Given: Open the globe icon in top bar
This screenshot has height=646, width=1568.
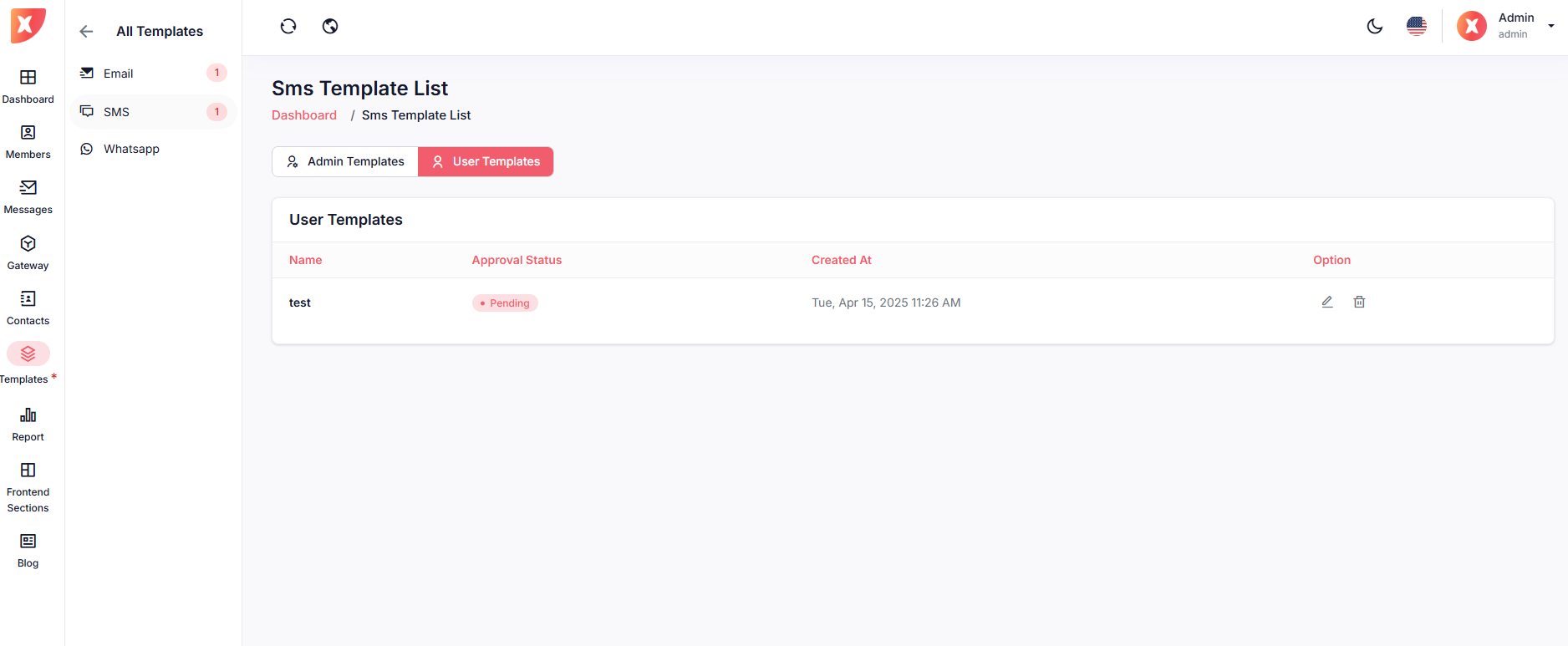Looking at the screenshot, I should pos(330,27).
